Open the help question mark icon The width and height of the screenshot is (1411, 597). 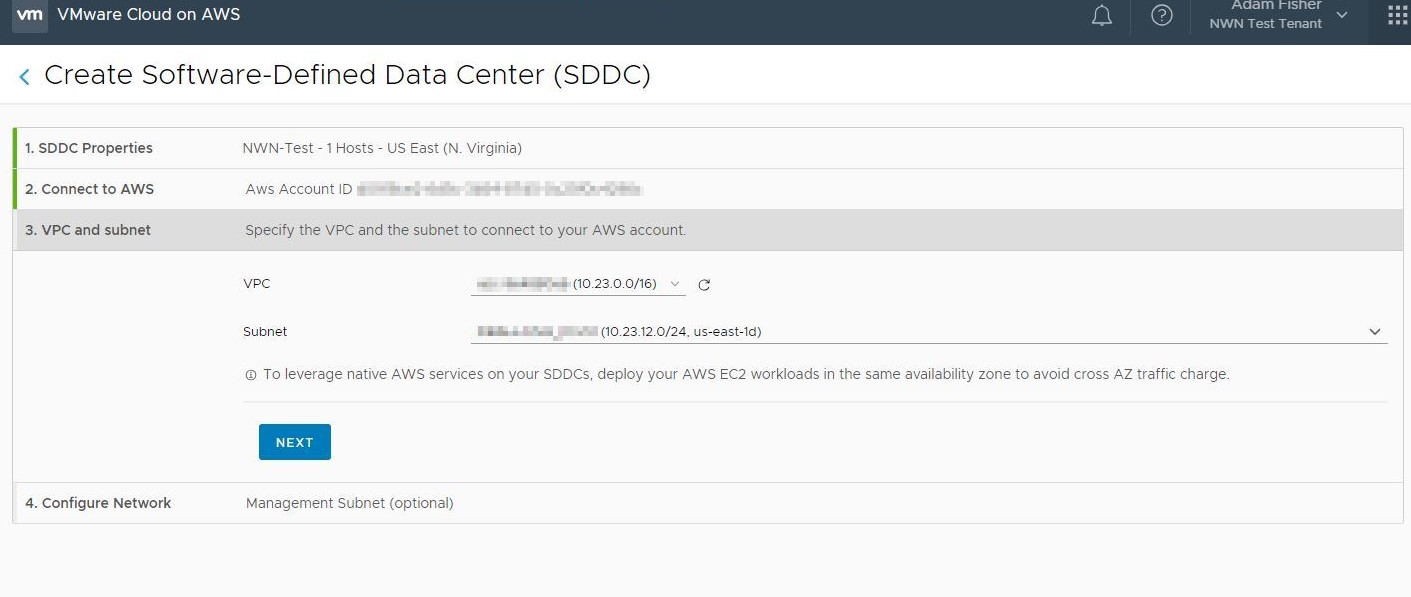[x=1161, y=16]
